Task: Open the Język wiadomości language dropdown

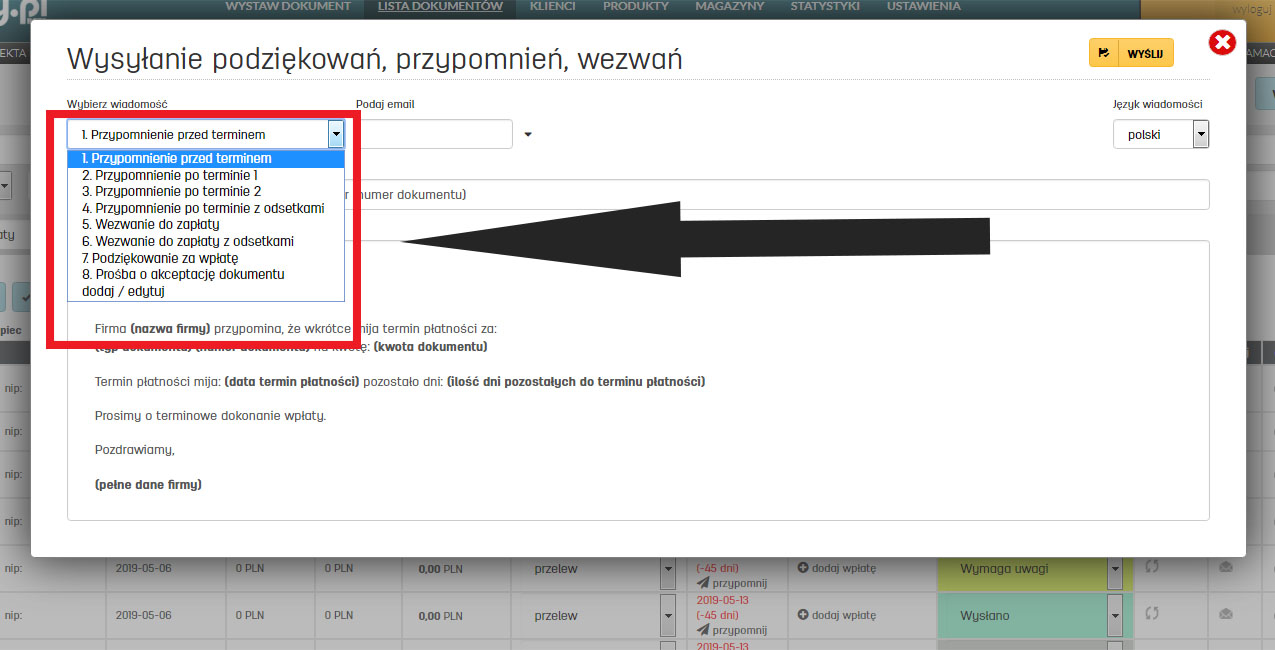Action: tap(1200, 134)
